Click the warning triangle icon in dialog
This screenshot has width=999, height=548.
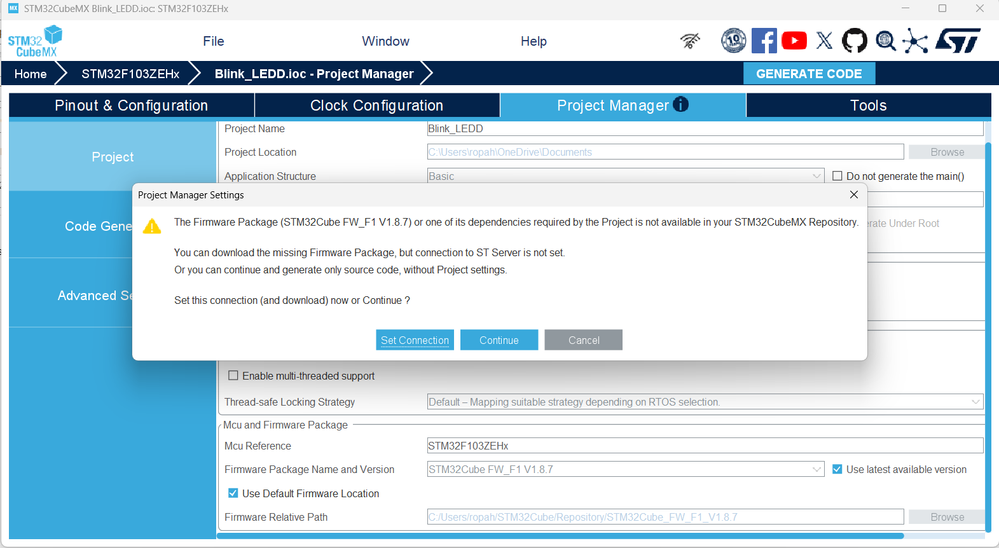click(152, 226)
